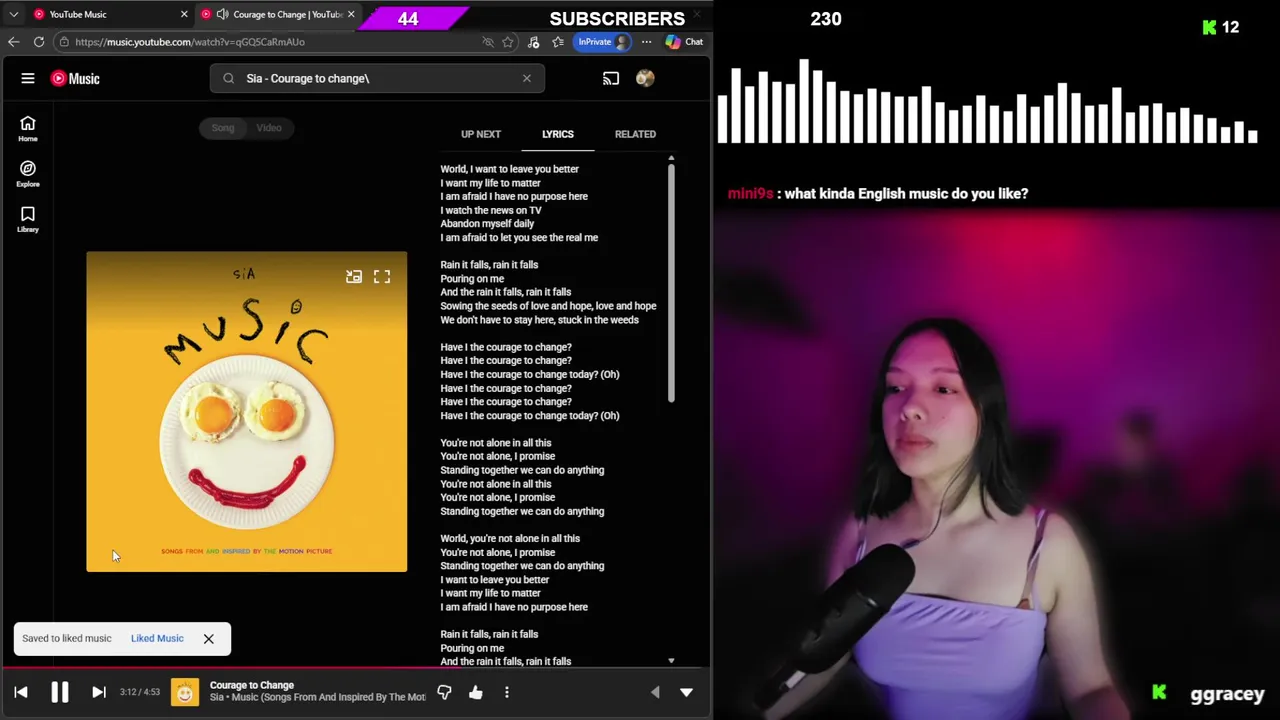Close the Courage to Change browser tab
This screenshot has width=1280, height=720.
point(351,14)
